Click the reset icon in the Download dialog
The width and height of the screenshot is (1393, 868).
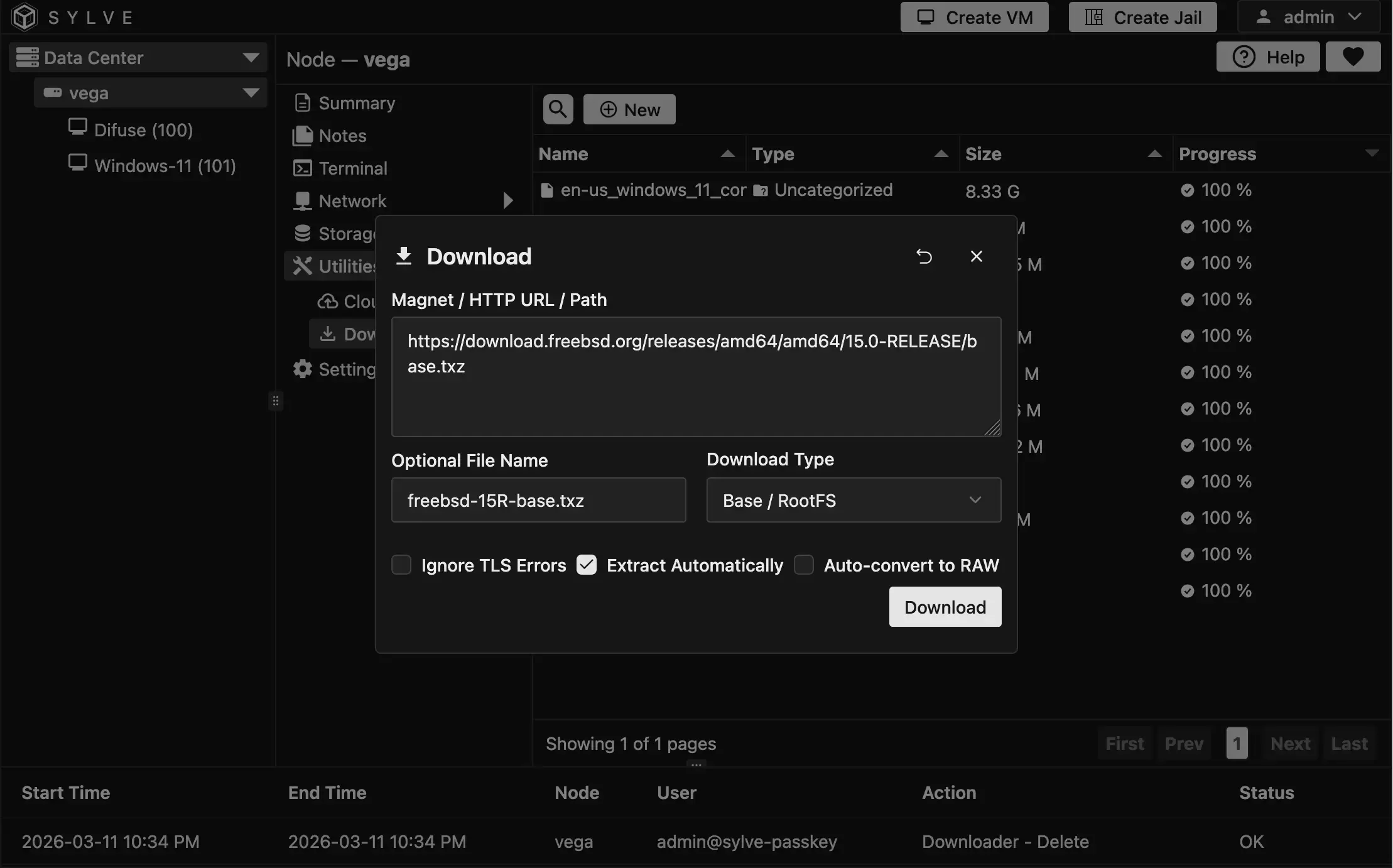point(924,256)
